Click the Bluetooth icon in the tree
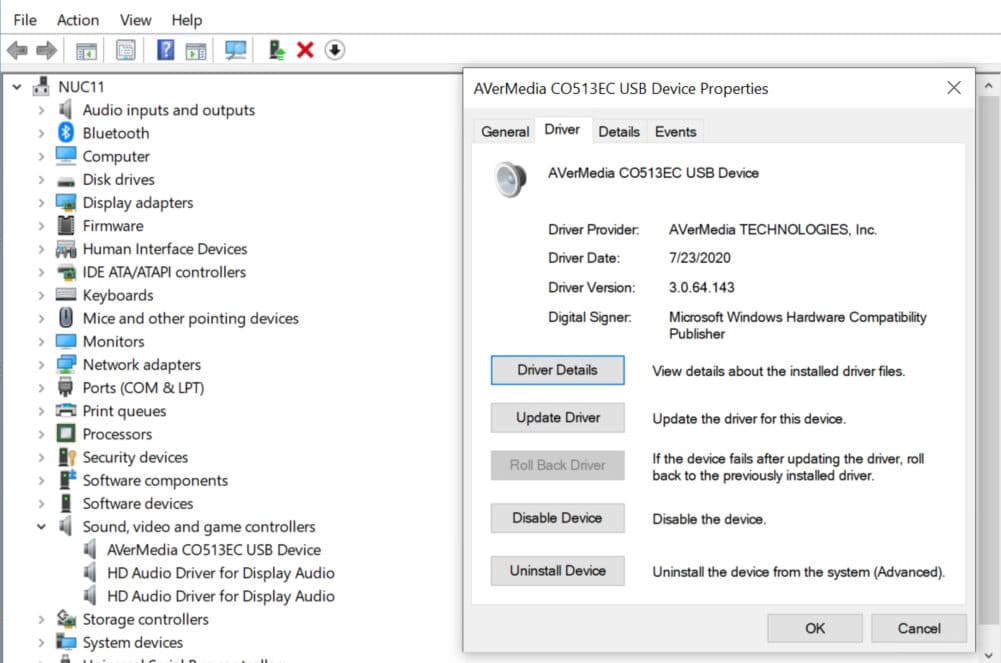The height and width of the screenshot is (663, 1001). tap(66, 132)
